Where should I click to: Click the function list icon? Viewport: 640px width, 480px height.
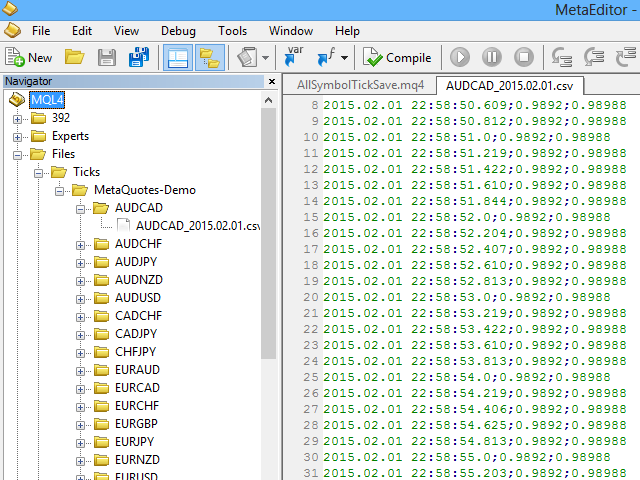pyautogui.click(x=326, y=57)
